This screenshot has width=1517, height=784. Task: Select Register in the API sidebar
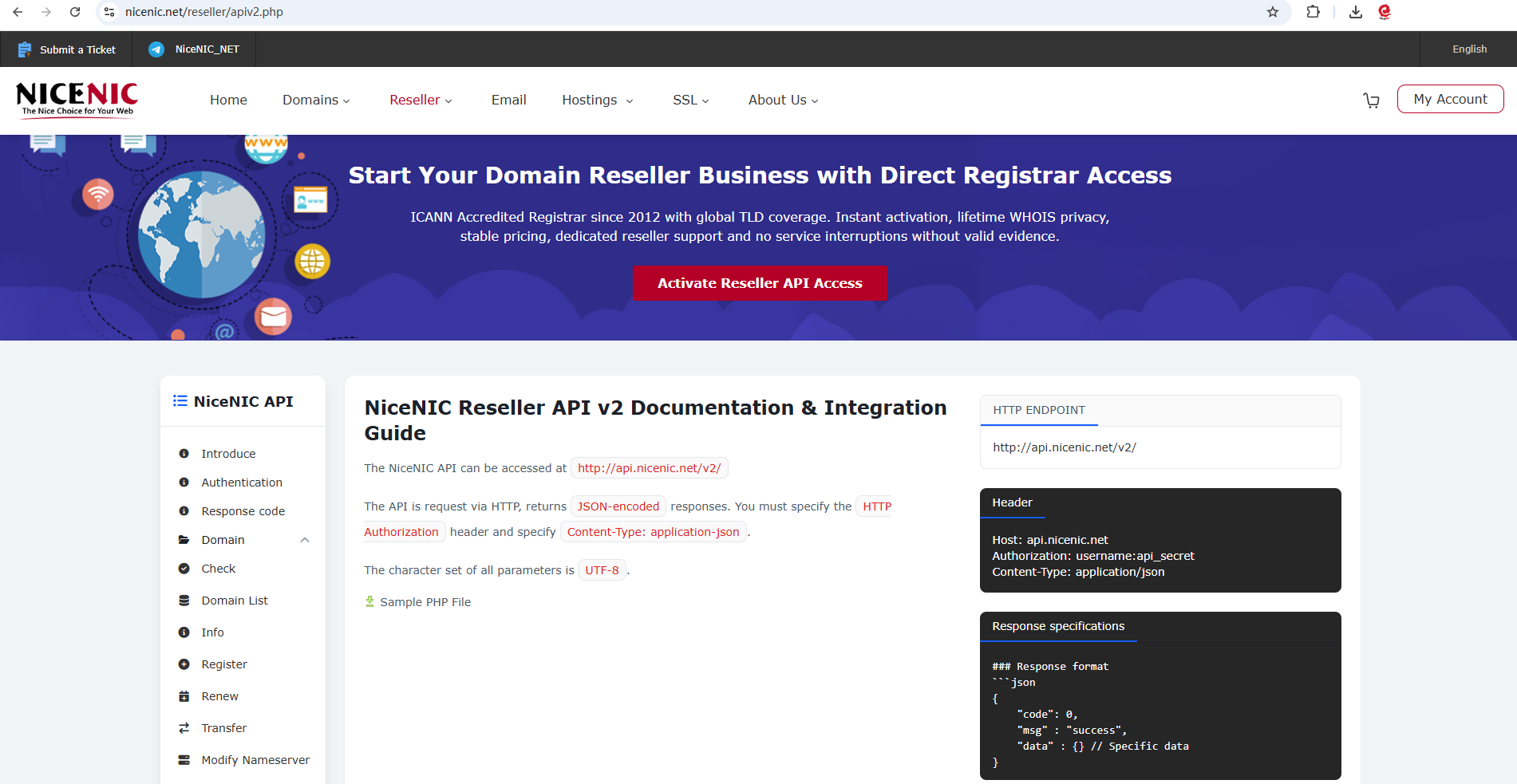pos(224,664)
